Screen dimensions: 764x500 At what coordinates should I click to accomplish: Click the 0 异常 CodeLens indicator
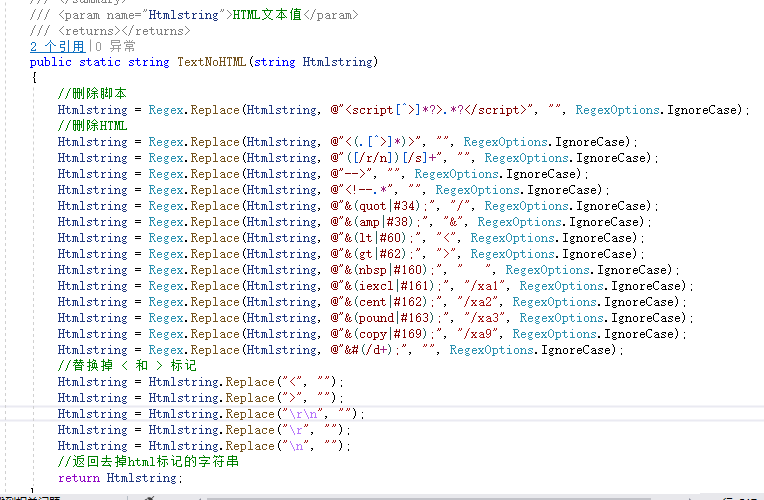115,46
